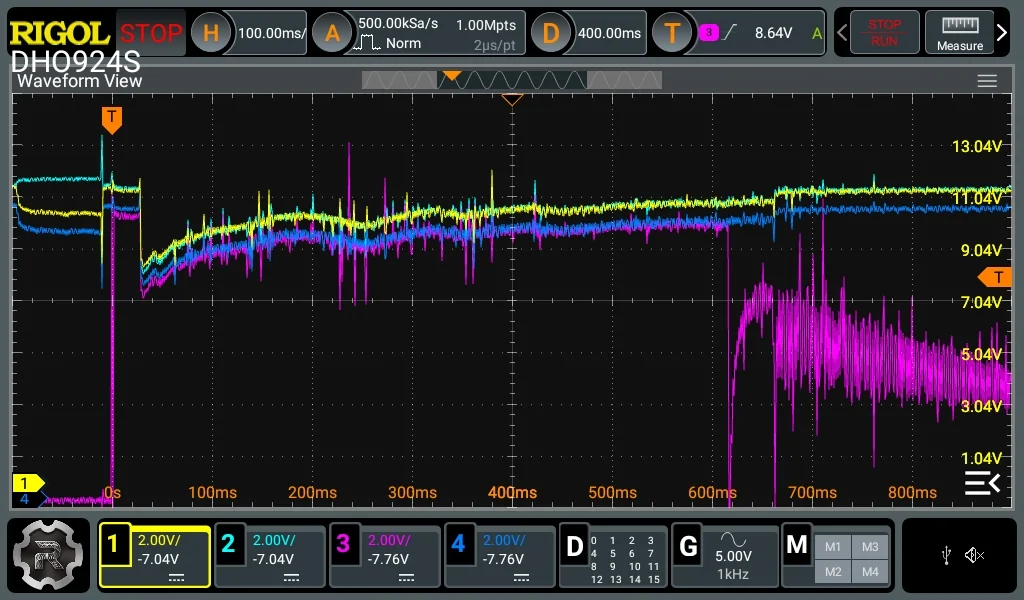Open the Acquisition (A) settings menu
This screenshot has height=600, width=1024.
(x=332, y=33)
